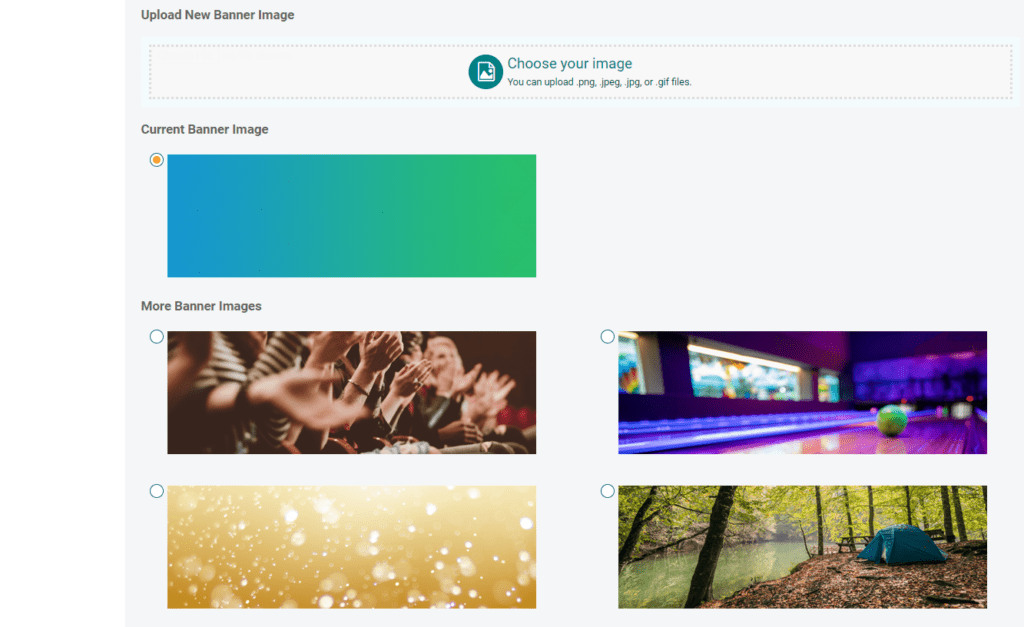Select the gold glitter banner radio button

click(x=157, y=491)
